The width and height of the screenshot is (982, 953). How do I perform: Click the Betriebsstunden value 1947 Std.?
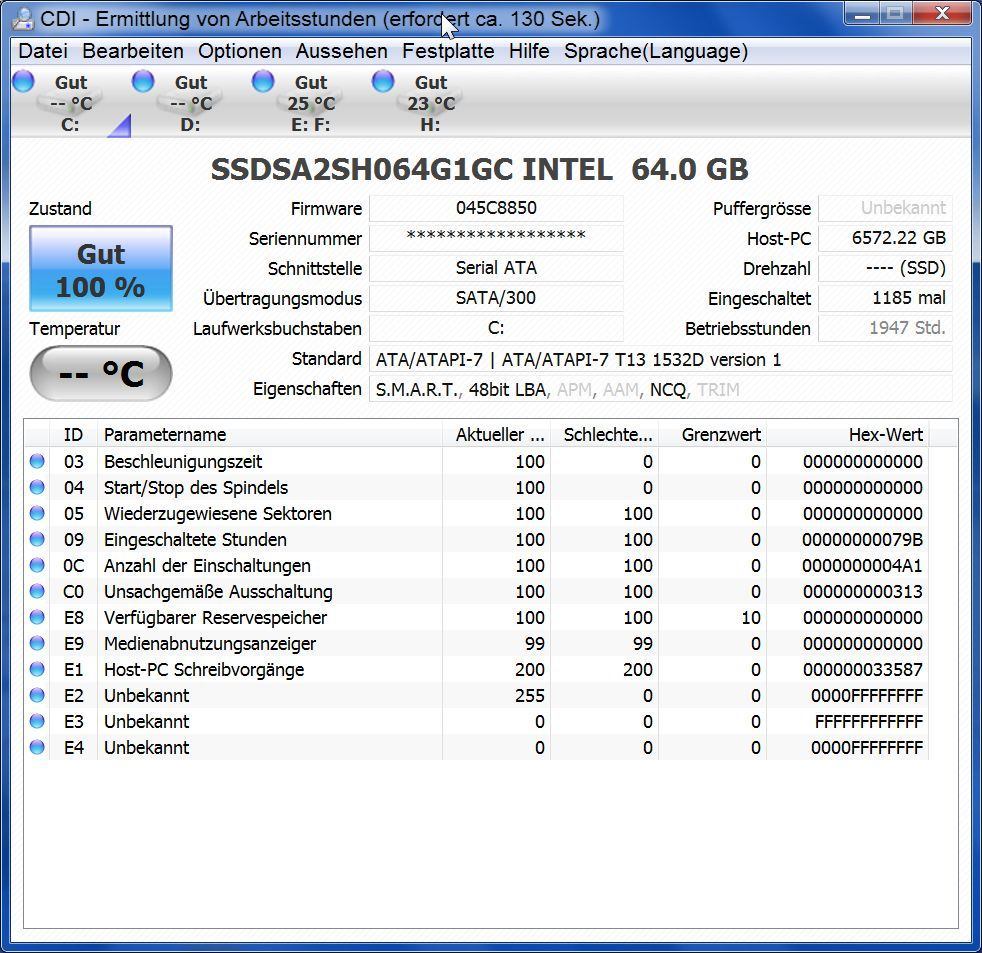tap(886, 328)
